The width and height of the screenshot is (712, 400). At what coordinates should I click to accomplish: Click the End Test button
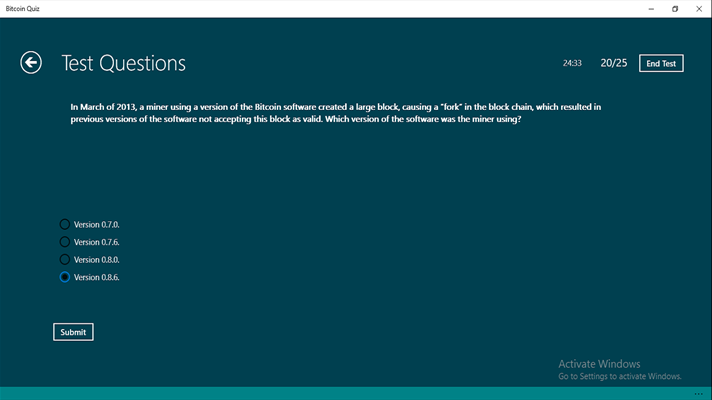click(x=661, y=63)
